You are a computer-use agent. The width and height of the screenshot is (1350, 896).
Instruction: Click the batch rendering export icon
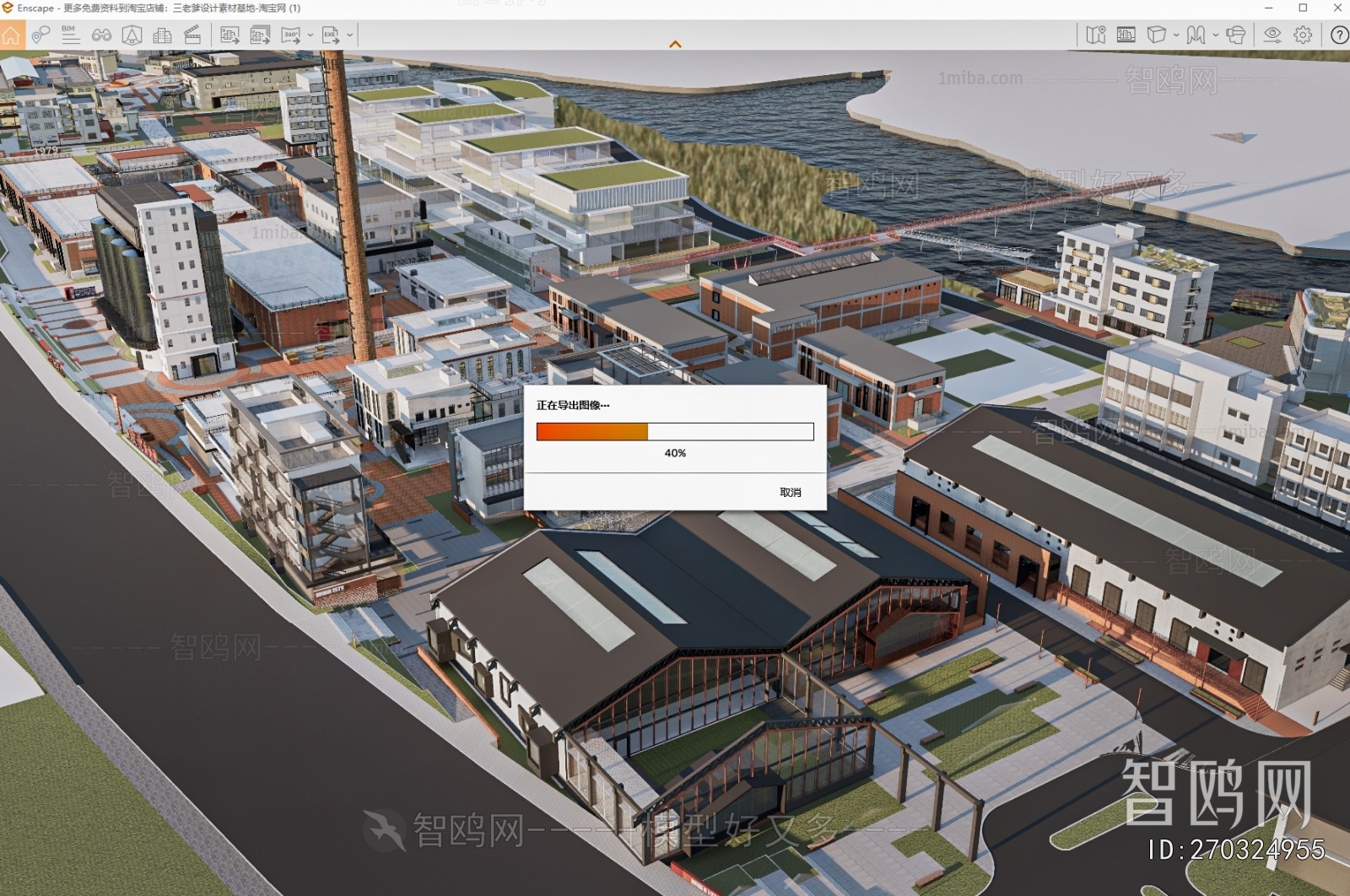click(x=260, y=35)
